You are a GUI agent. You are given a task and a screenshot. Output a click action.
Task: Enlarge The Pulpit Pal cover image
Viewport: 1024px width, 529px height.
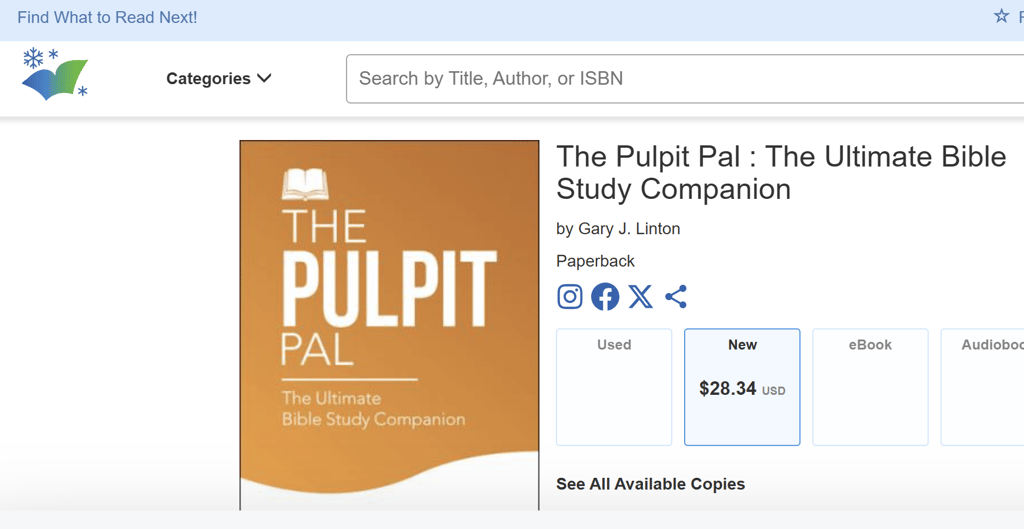(x=389, y=325)
